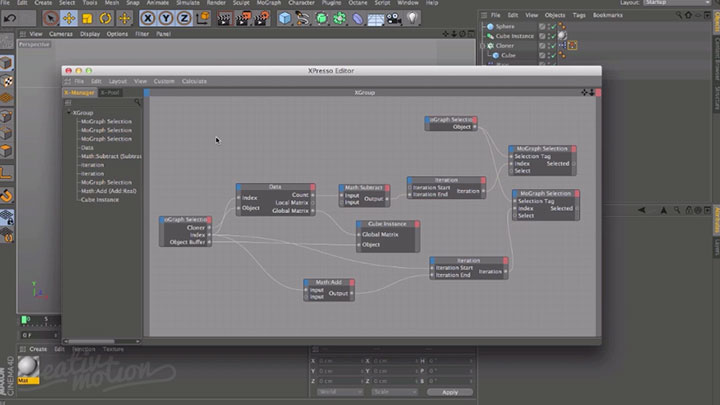Open the Mesh menu in the main menu bar
The width and height of the screenshot is (720, 405).
pos(112,3)
